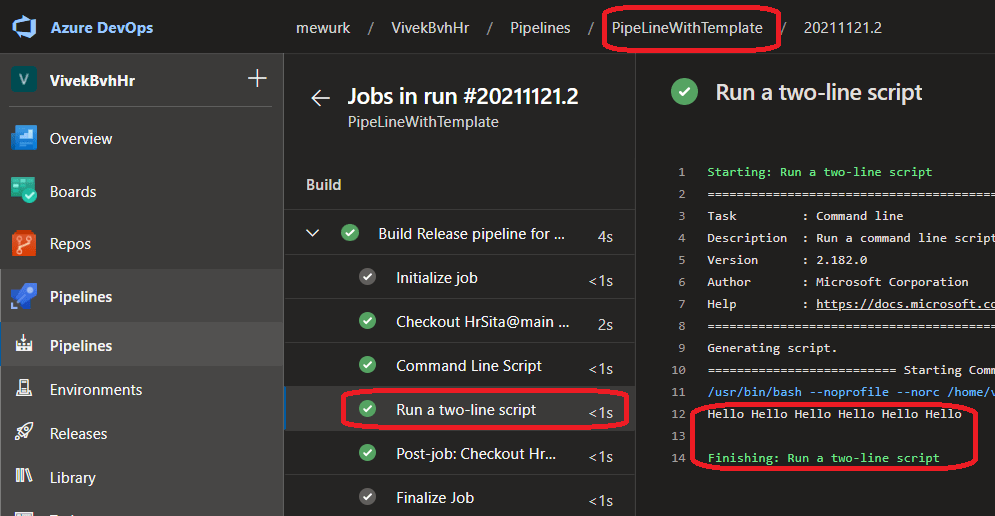Screen dimensions: 995x516
Task: Click the Version : 2.182.0 log line
Action: pos(787,260)
